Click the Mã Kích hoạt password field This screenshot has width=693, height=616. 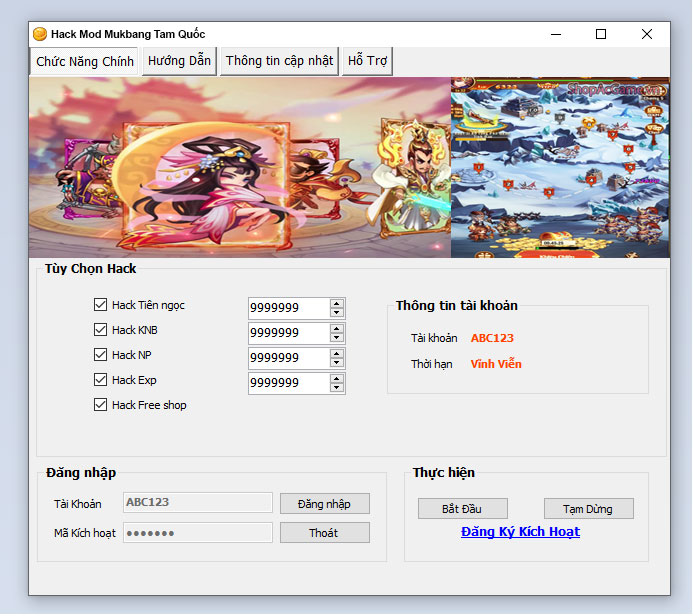click(197, 533)
